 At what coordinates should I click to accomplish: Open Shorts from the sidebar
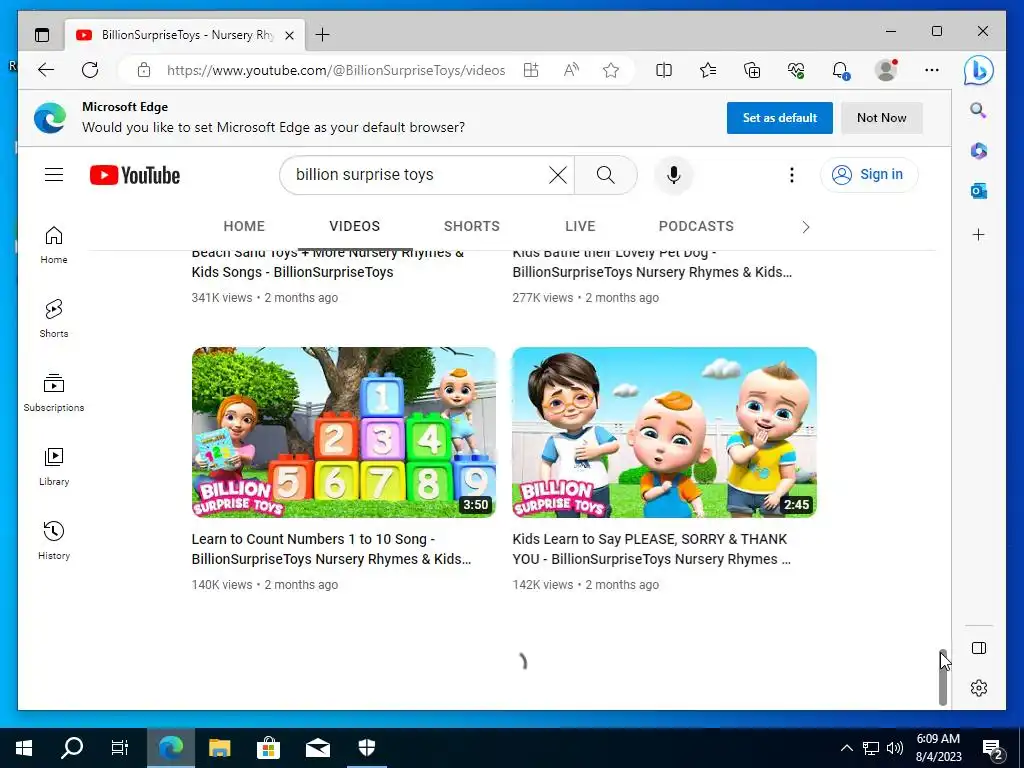pyautogui.click(x=54, y=319)
